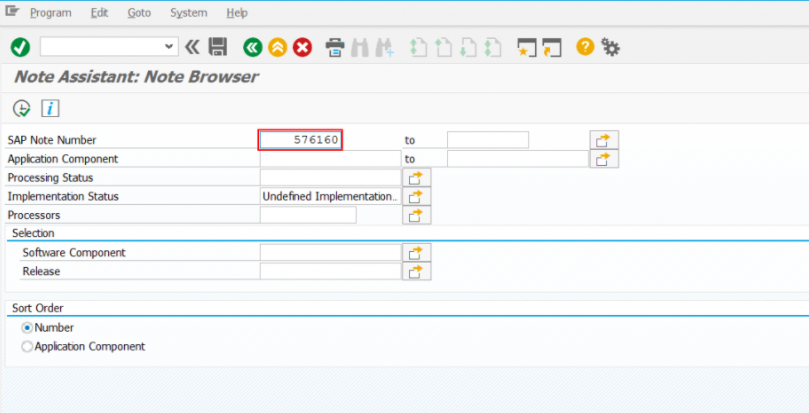Collapse the command field with double chevron
Image resolution: width=809 pixels, height=413 pixels.
click(192, 47)
